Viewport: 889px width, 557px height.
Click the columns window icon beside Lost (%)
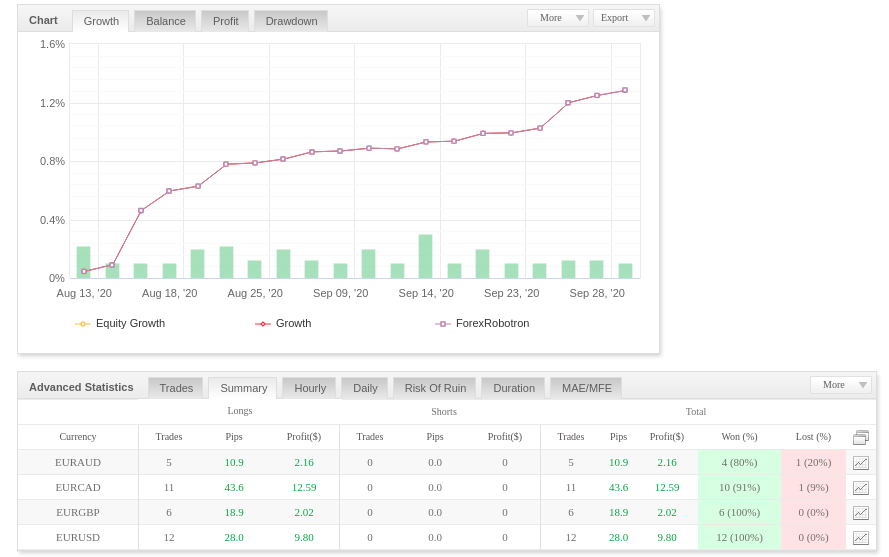[861, 437]
